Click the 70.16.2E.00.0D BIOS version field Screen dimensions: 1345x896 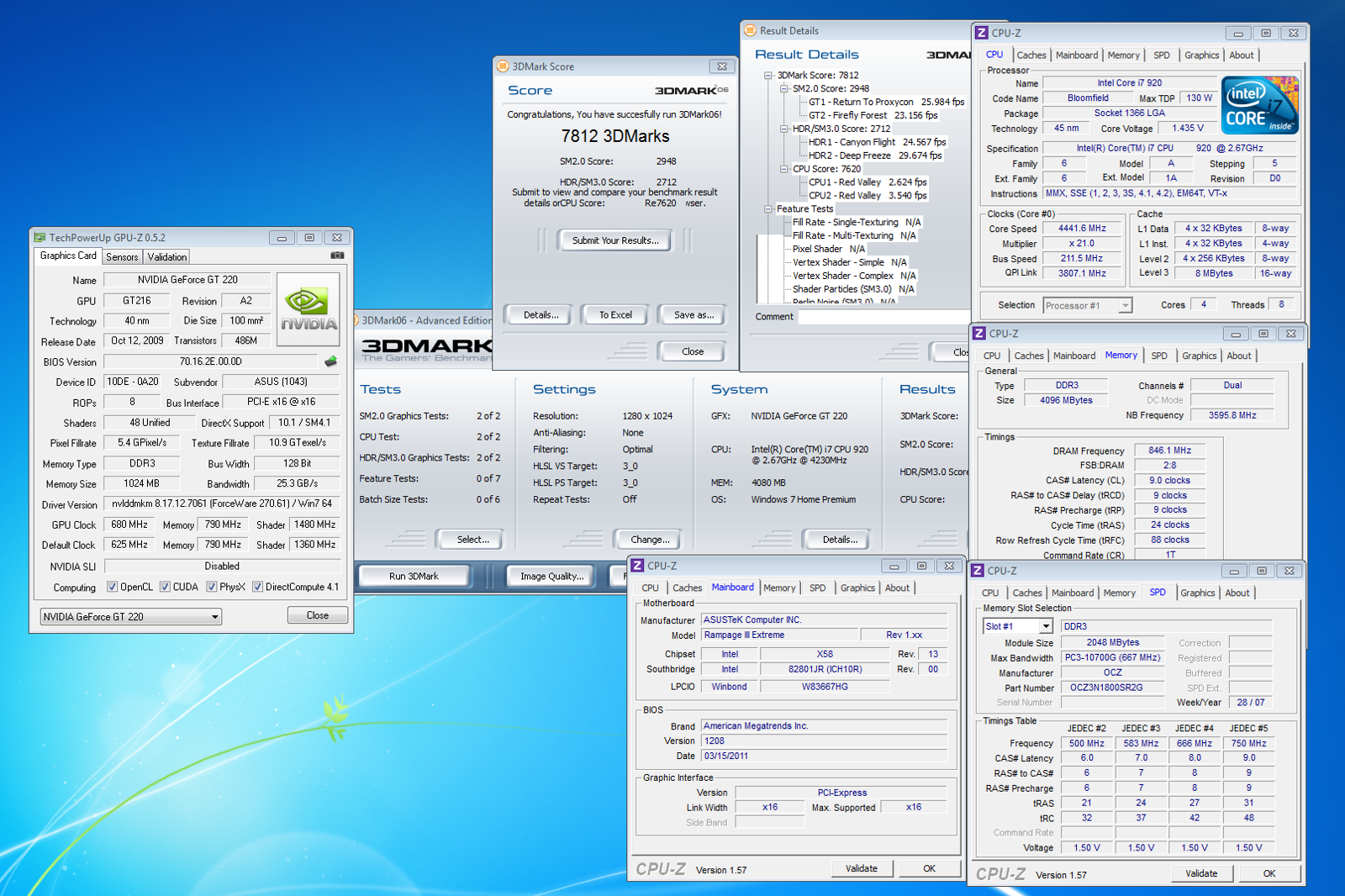click(211, 362)
